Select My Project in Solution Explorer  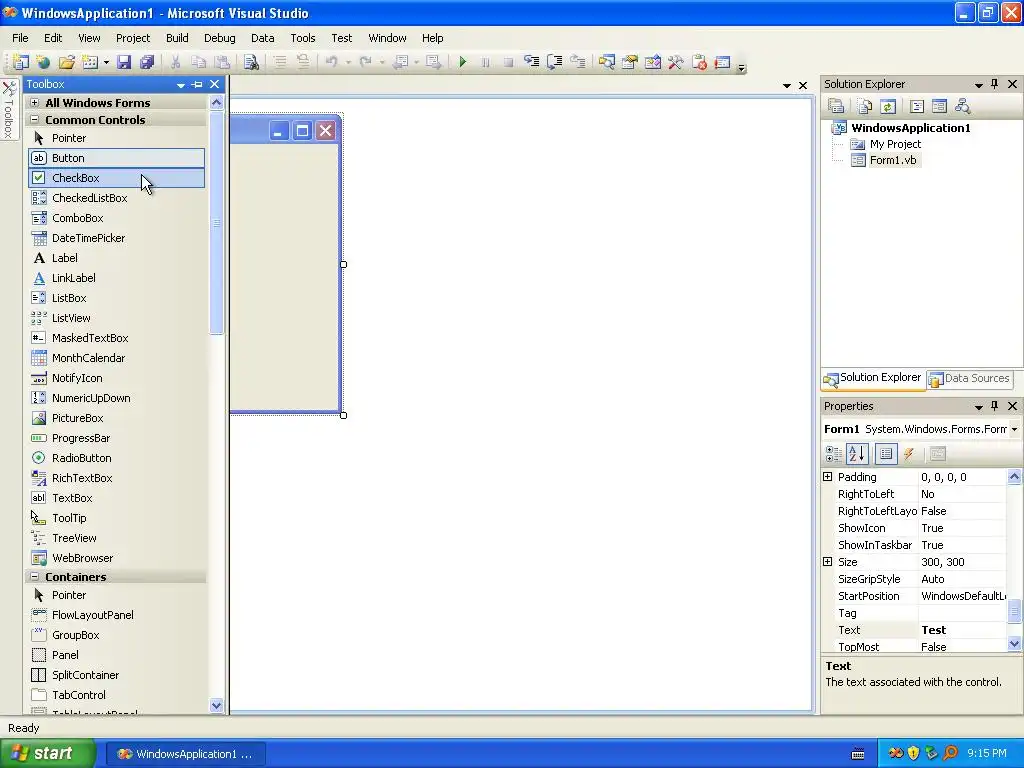895,144
